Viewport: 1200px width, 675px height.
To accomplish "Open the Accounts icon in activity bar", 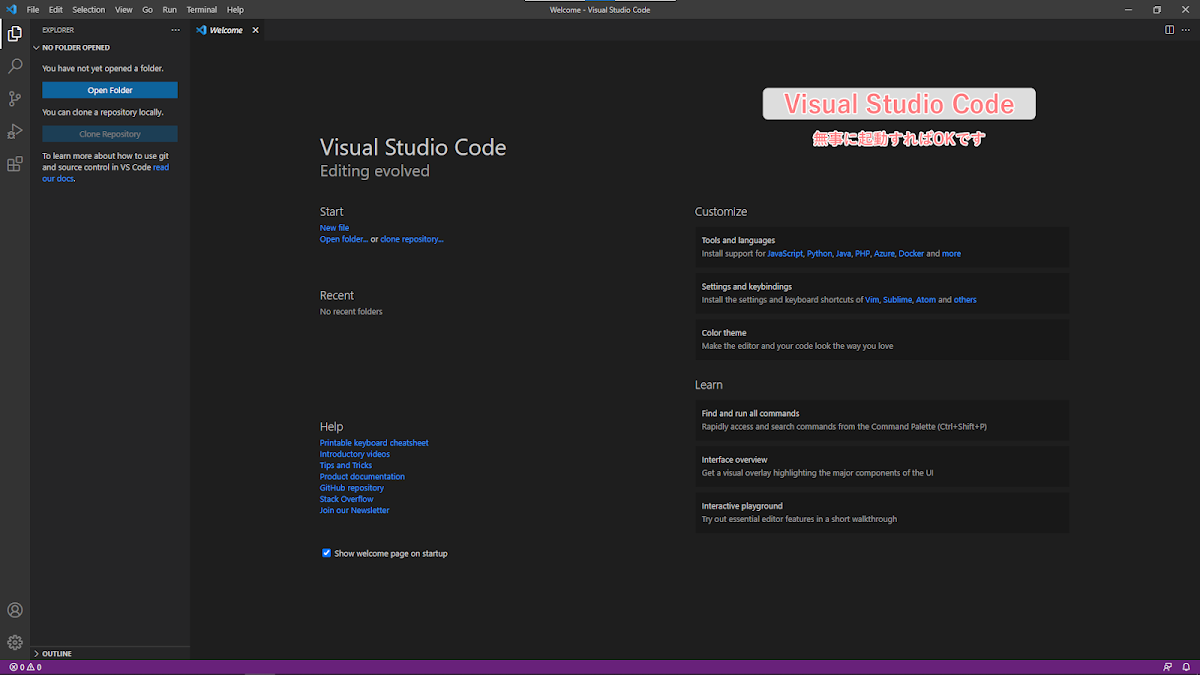I will click(15, 610).
